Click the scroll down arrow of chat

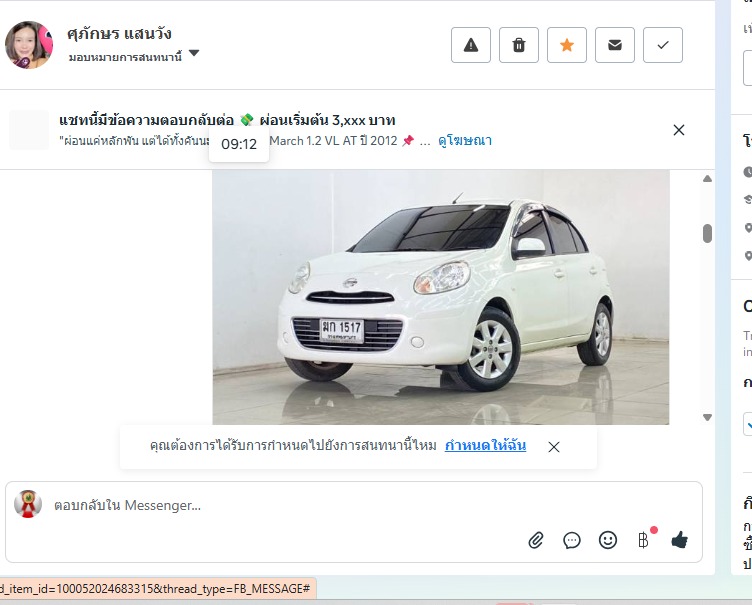707,417
